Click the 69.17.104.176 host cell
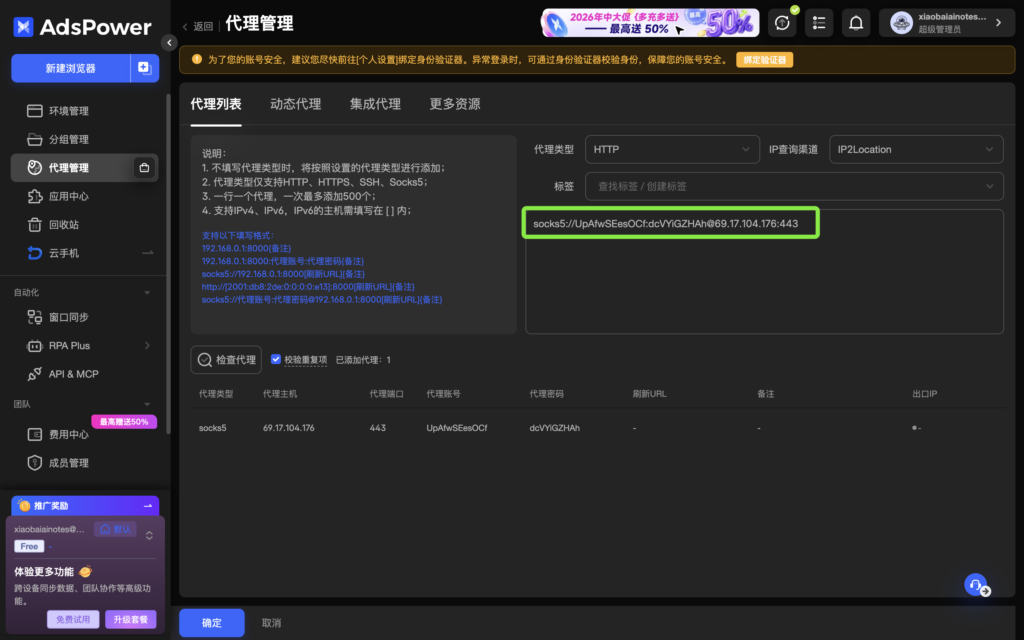The image size is (1024, 640). (289, 428)
